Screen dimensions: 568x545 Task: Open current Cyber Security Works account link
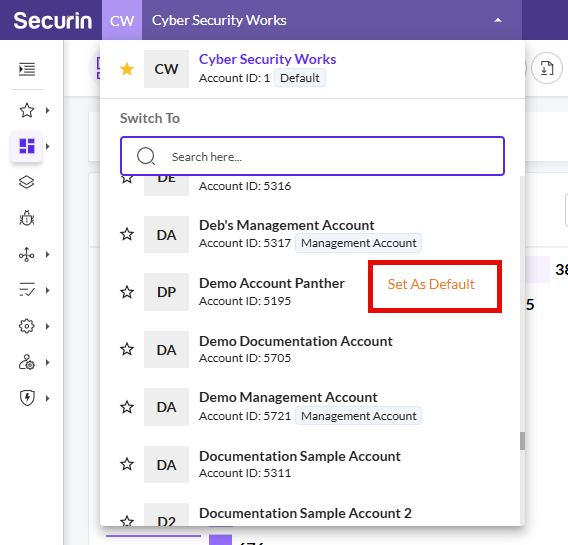(x=267, y=59)
